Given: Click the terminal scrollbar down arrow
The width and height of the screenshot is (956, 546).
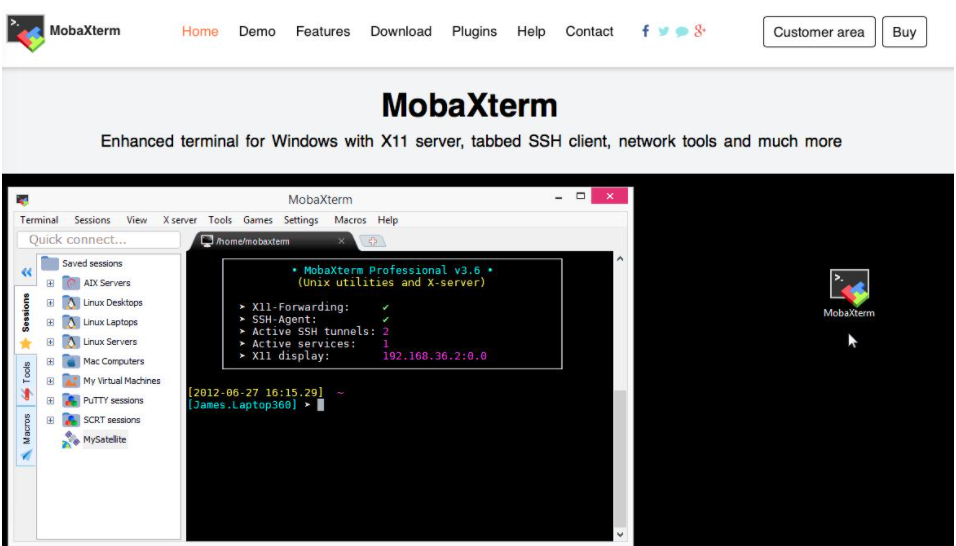Looking at the screenshot, I should coord(620,534).
